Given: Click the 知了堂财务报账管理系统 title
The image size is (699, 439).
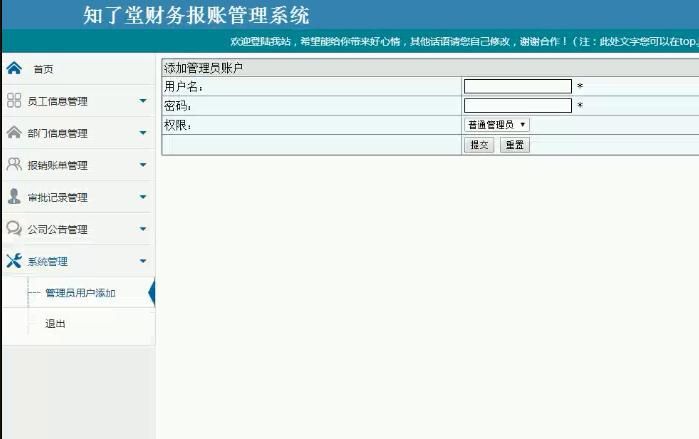Looking at the screenshot, I should [196, 15].
